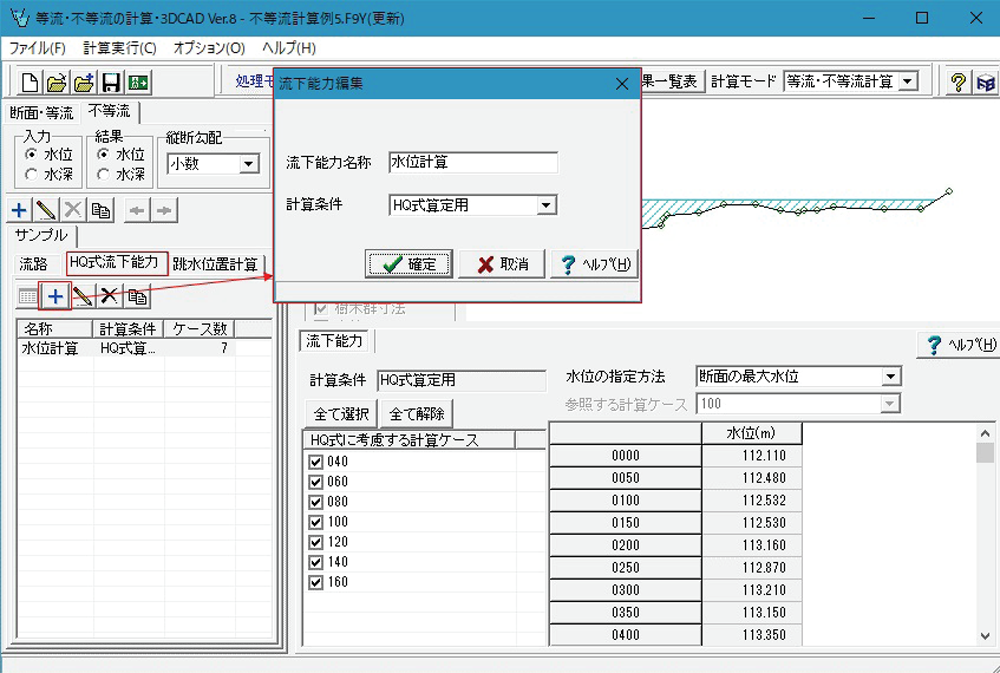Open the 参照する計算ケース dropdown
This screenshot has width=1000, height=673.
click(890, 404)
